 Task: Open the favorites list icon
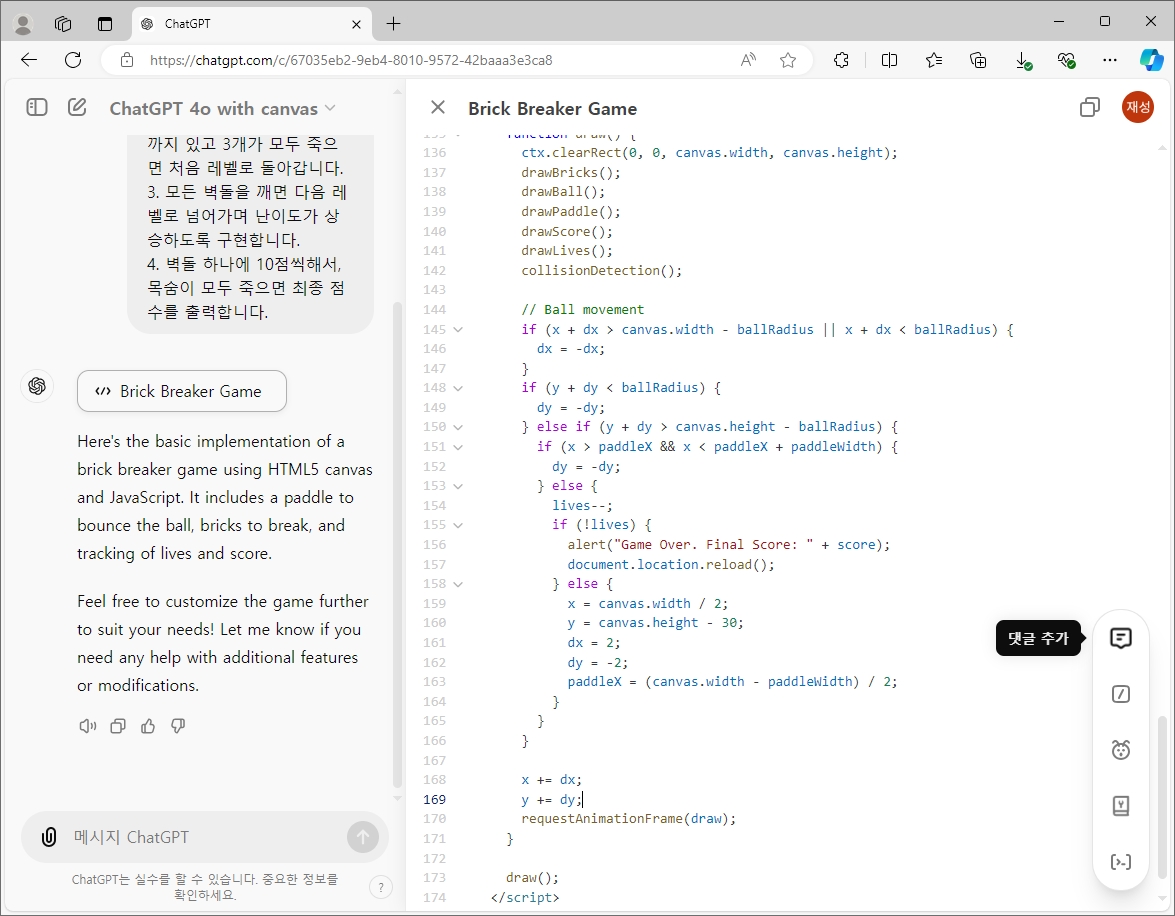click(934, 60)
